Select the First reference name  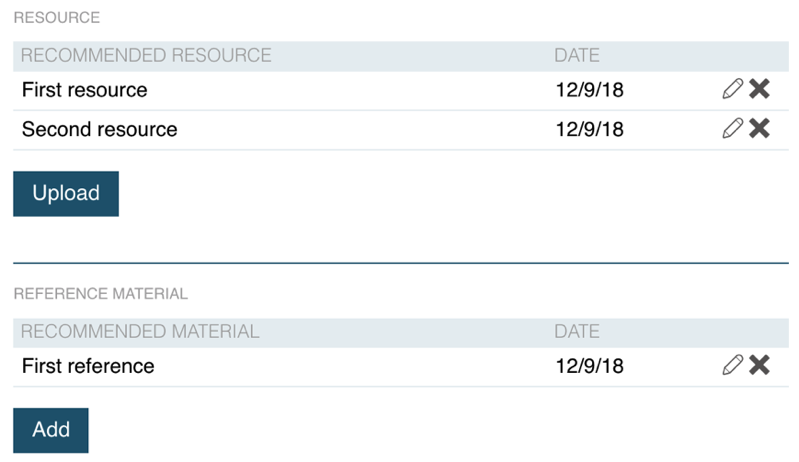88,366
